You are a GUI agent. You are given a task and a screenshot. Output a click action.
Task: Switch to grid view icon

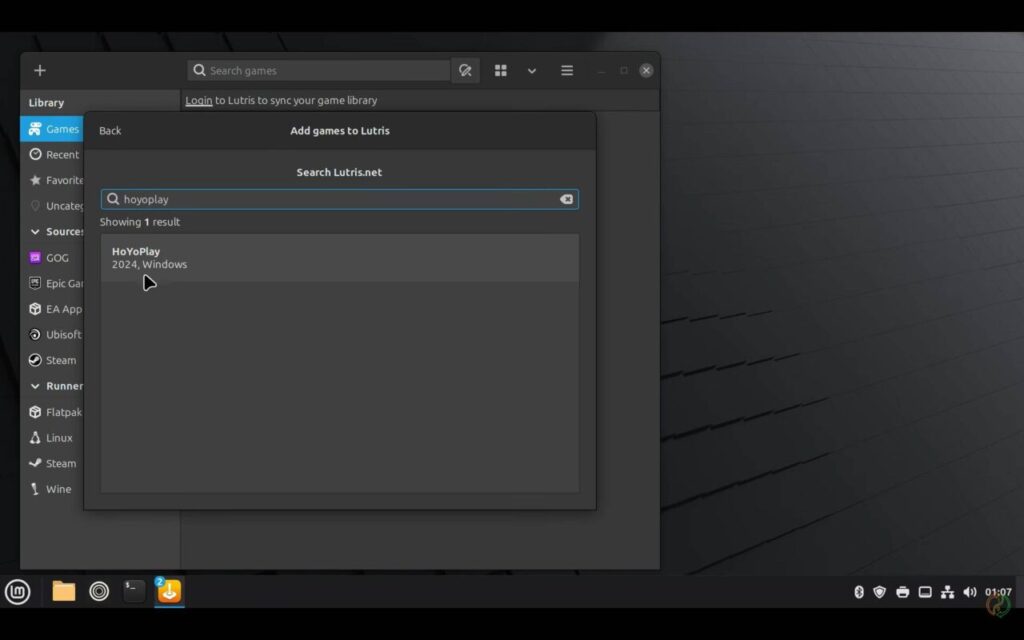point(501,70)
